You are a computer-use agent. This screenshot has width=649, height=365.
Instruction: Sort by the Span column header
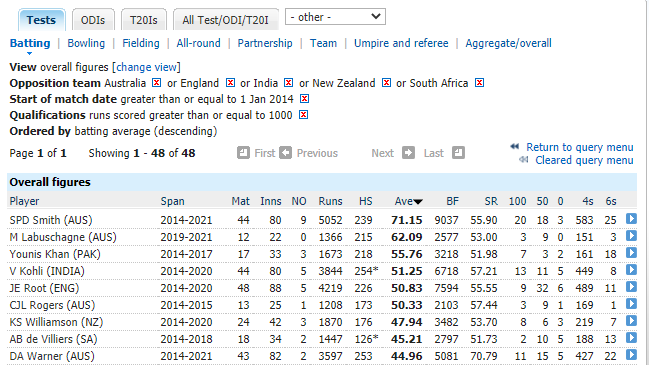tap(172, 201)
